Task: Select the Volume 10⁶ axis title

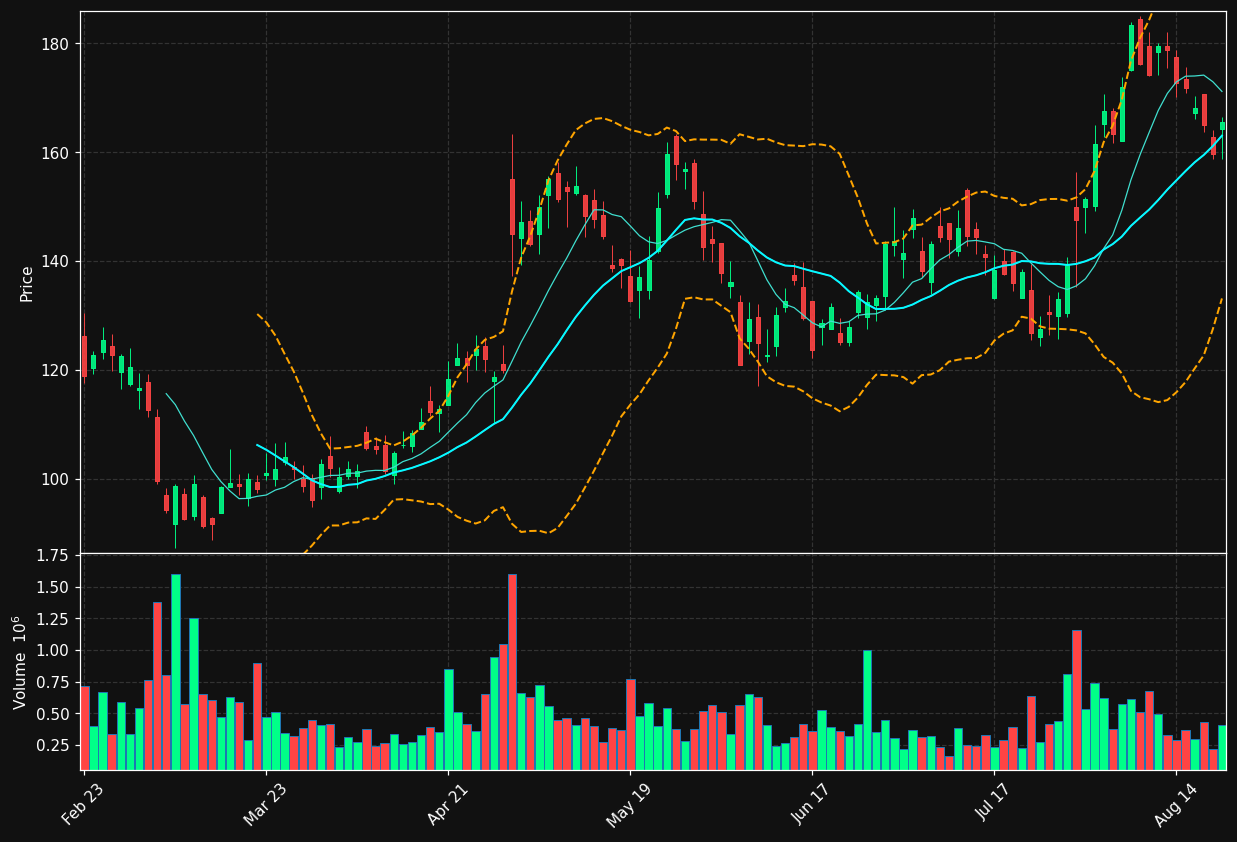Action: [x=21, y=662]
